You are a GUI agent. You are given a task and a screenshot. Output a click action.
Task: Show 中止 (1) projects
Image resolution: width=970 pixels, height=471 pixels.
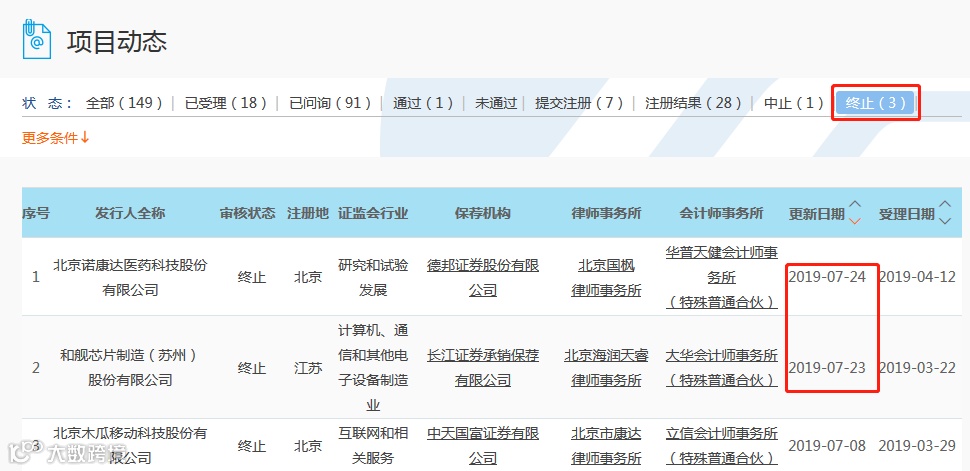(794, 103)
